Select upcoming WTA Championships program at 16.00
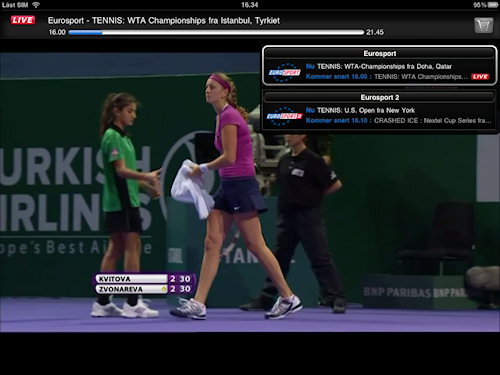This screenshot has width=500, height=375. point(387,77)
